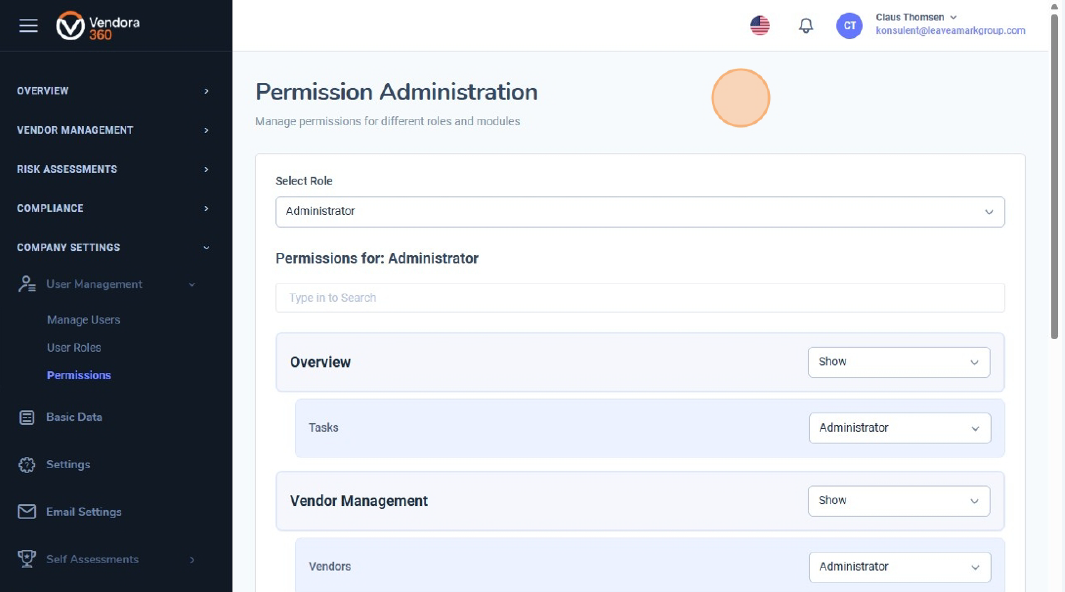Open Vendor Management Show dropdown
Image resolution: width=1065 pixels, height=592 pixels.
[898, 501]
